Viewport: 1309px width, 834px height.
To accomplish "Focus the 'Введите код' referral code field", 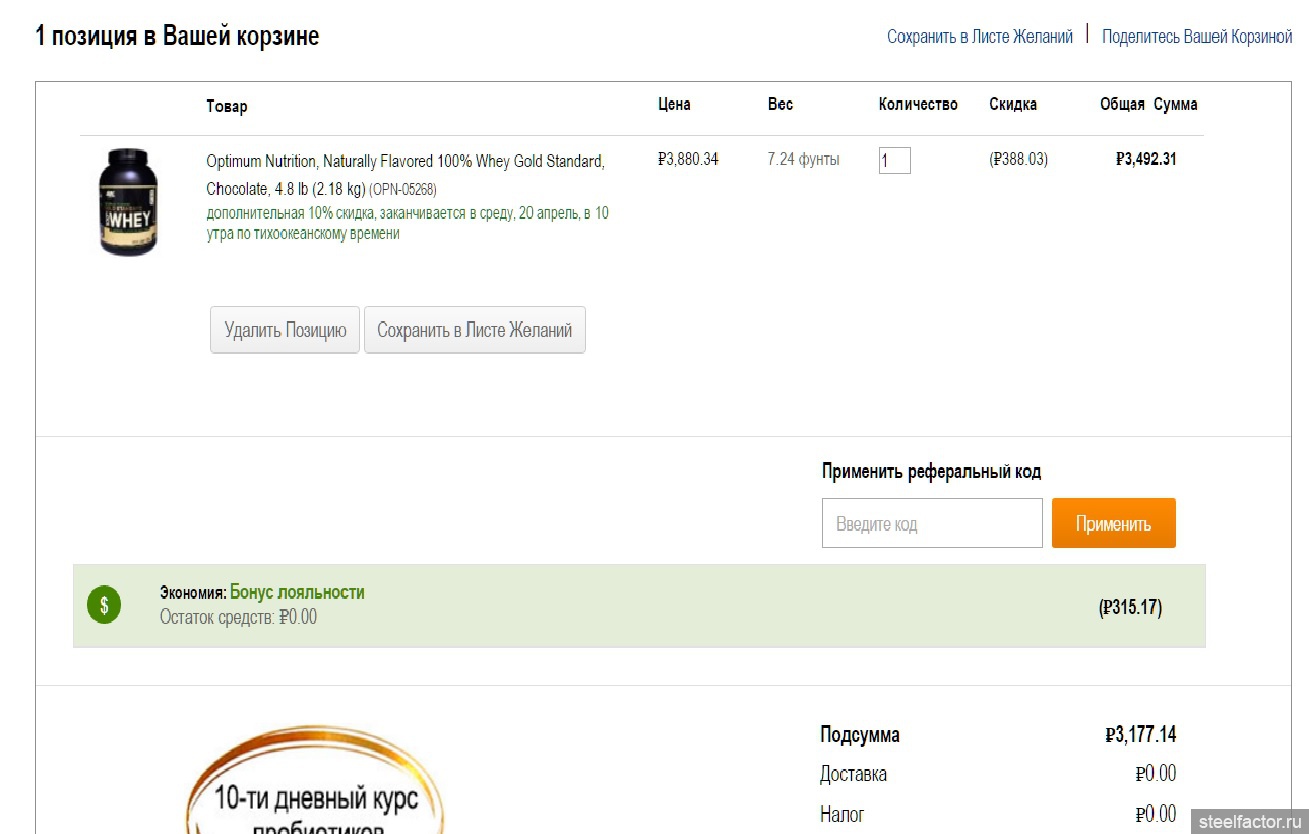I will coord(932,523).
